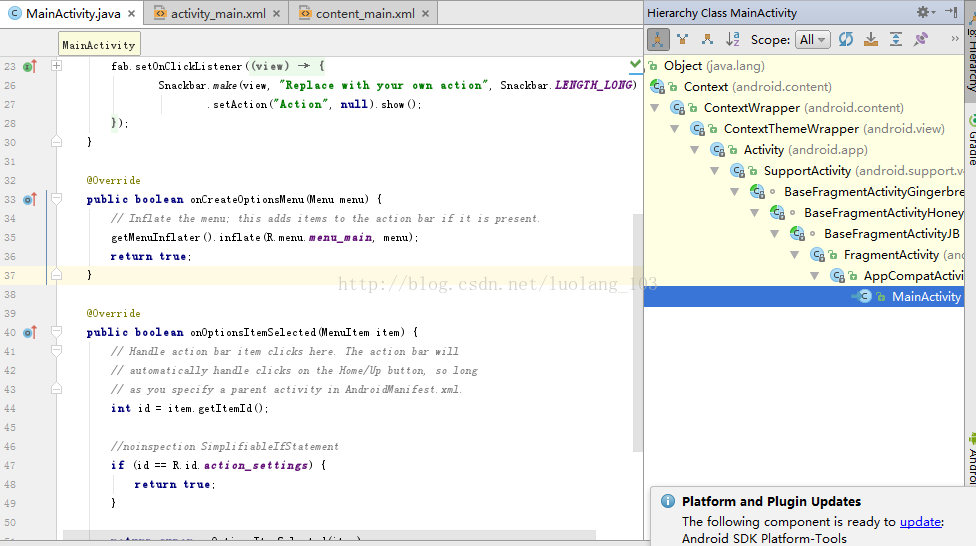The height and width of the screenshot is (546, 976).
Task: Close the activity_main.xml tab
Action: coord(276,14)
